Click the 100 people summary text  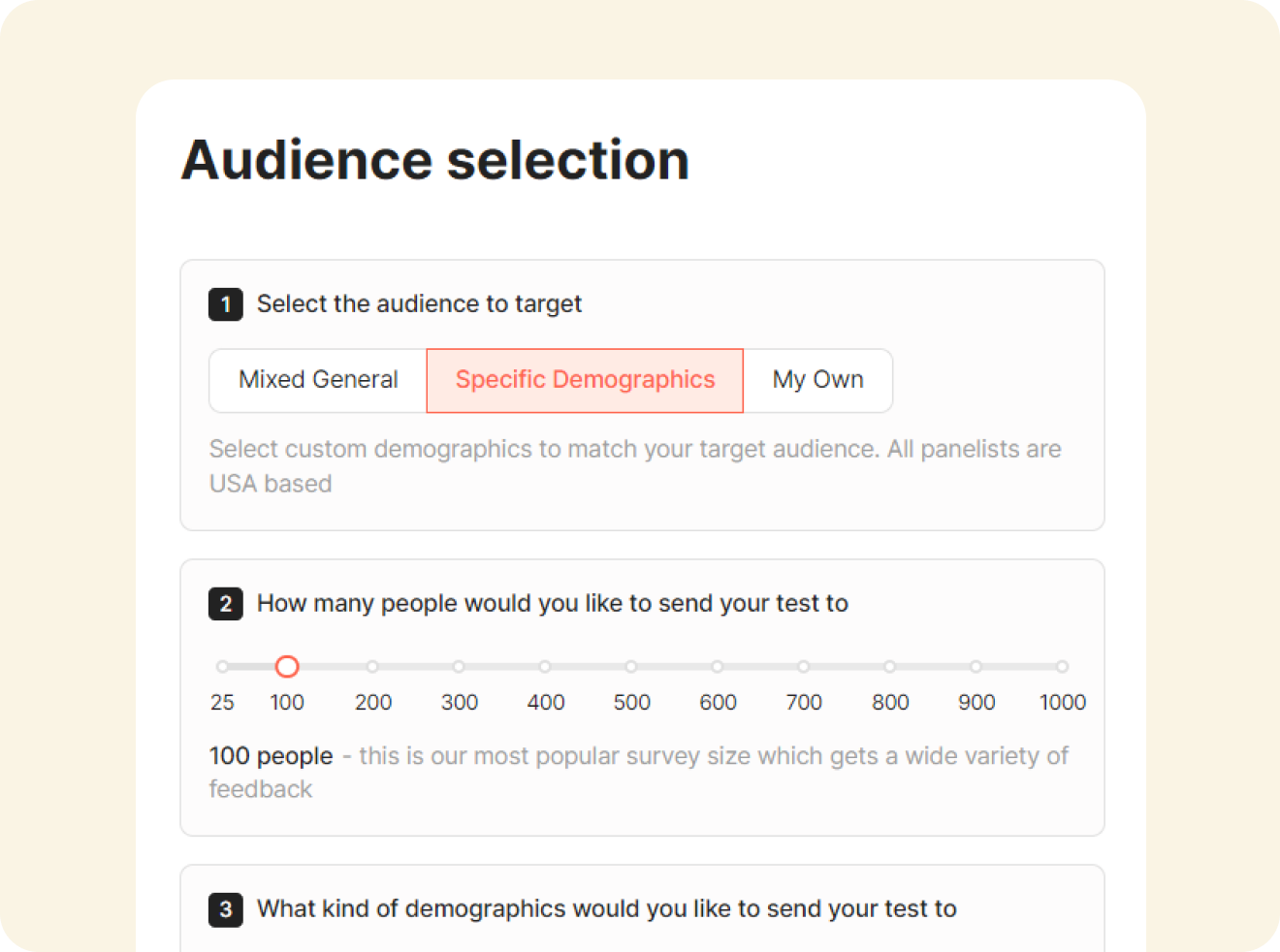tap(272, 755)
